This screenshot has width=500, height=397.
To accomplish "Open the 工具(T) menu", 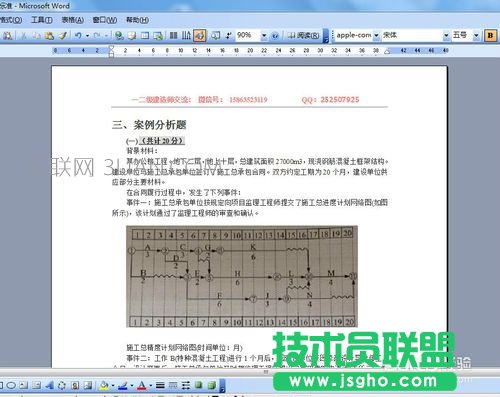I will 42,20.
